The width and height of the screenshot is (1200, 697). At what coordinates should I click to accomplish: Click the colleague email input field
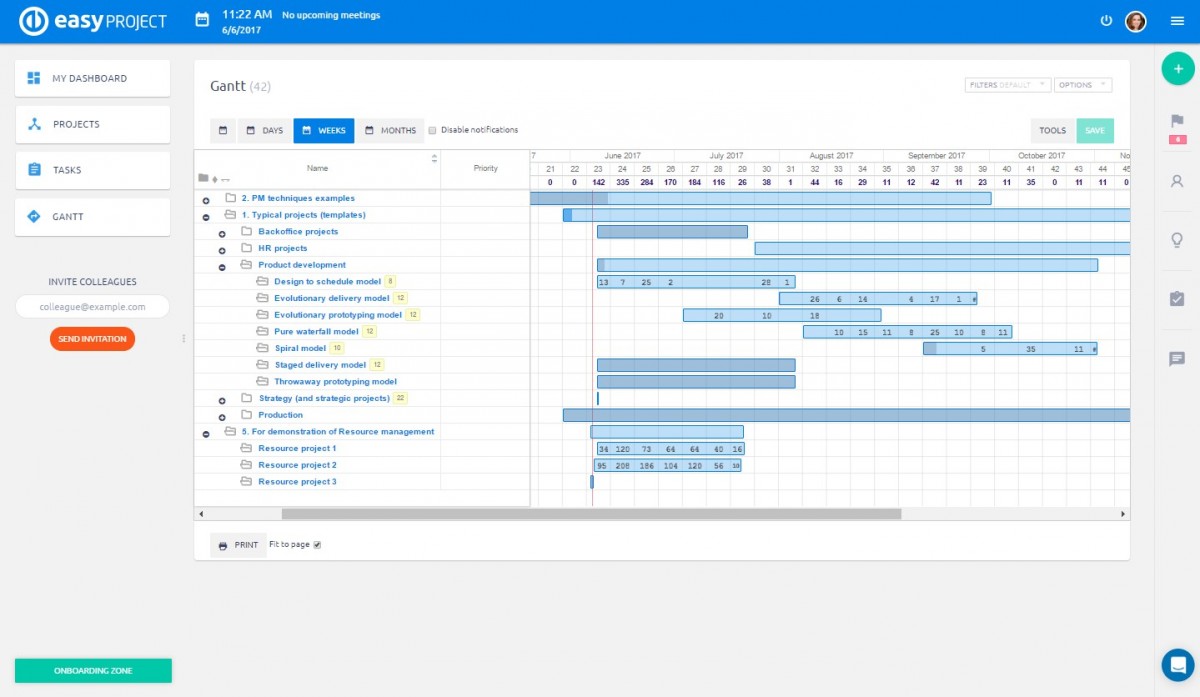pyautogui.click(x=92, y=306)
